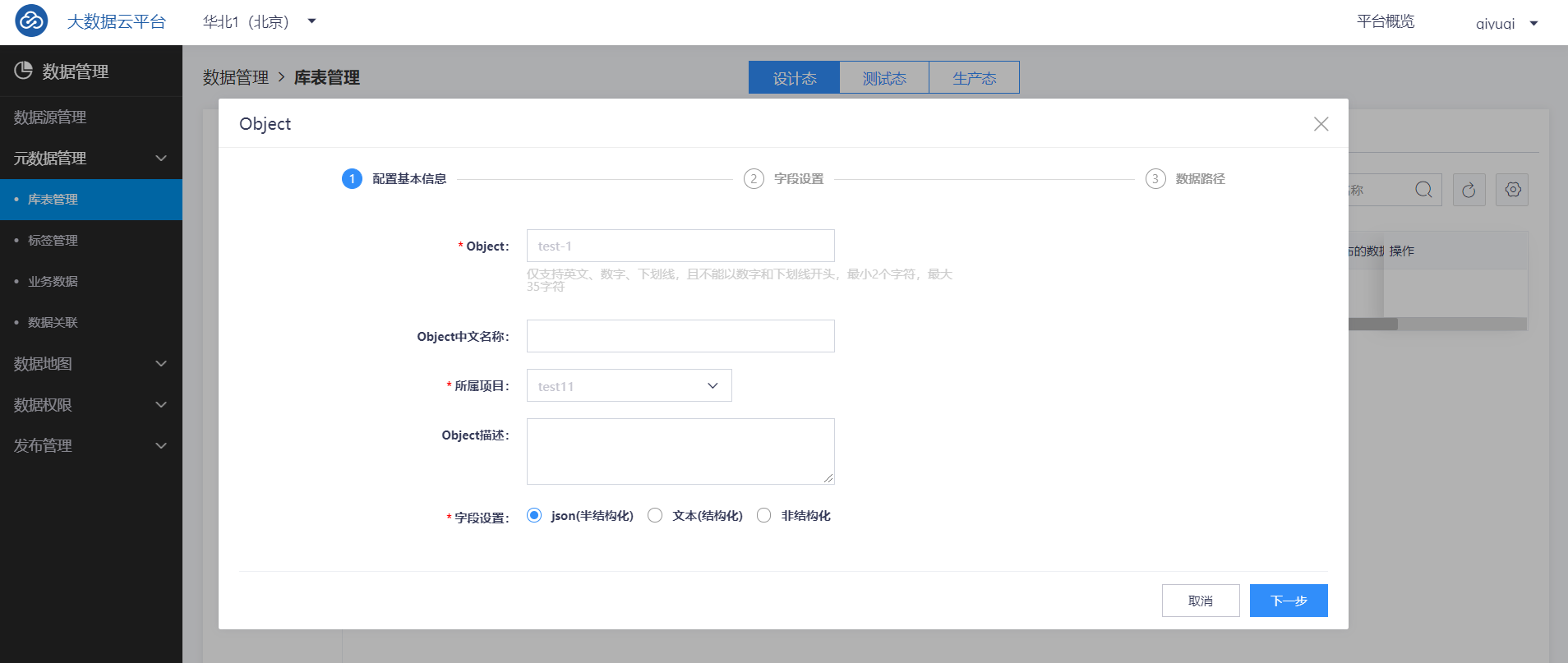Click the search magnifier icon

[1423, 190]
